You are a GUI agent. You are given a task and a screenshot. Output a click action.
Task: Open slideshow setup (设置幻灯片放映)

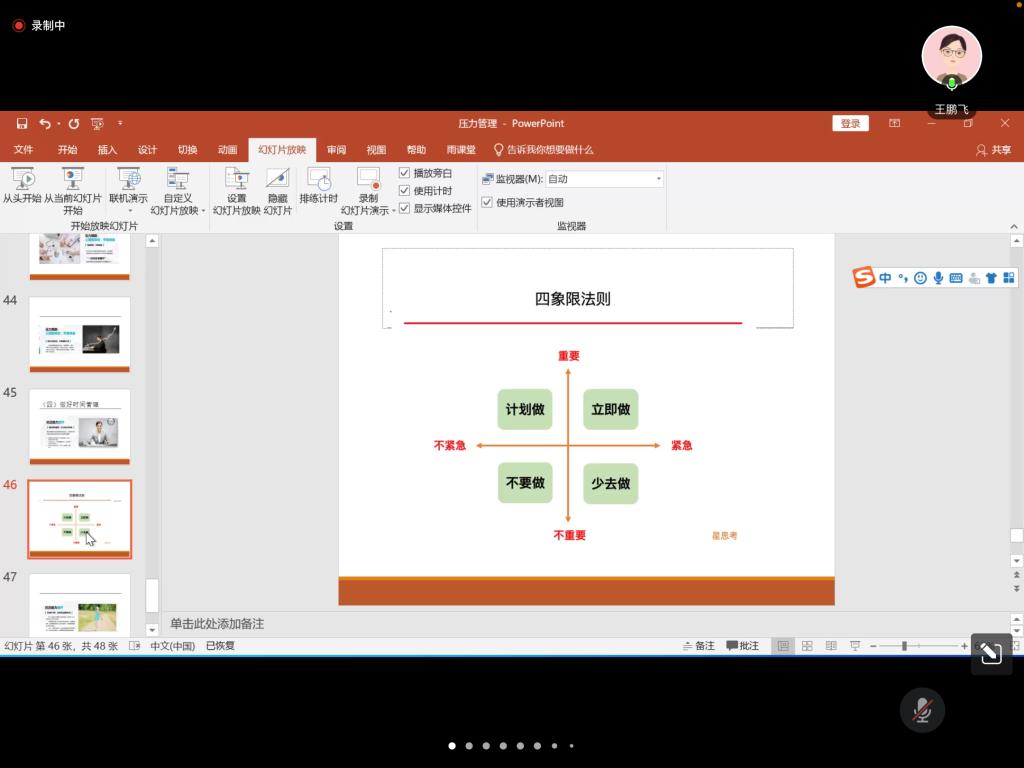236,187
